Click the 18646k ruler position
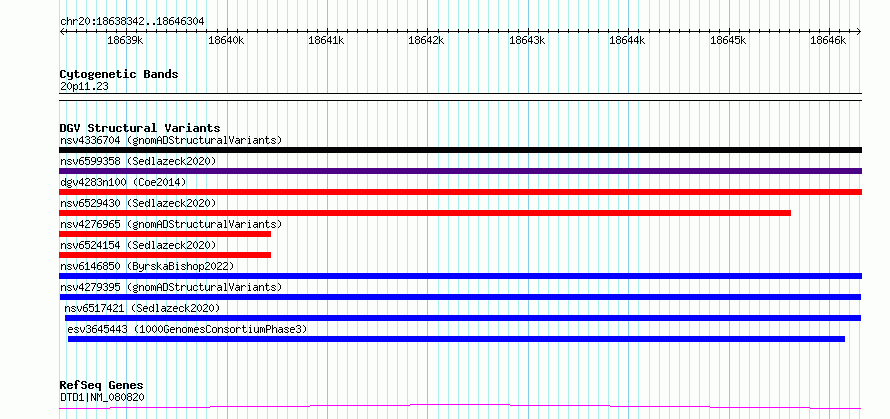The height and width of the screenshot is (419, 890). tap(828, 40)
